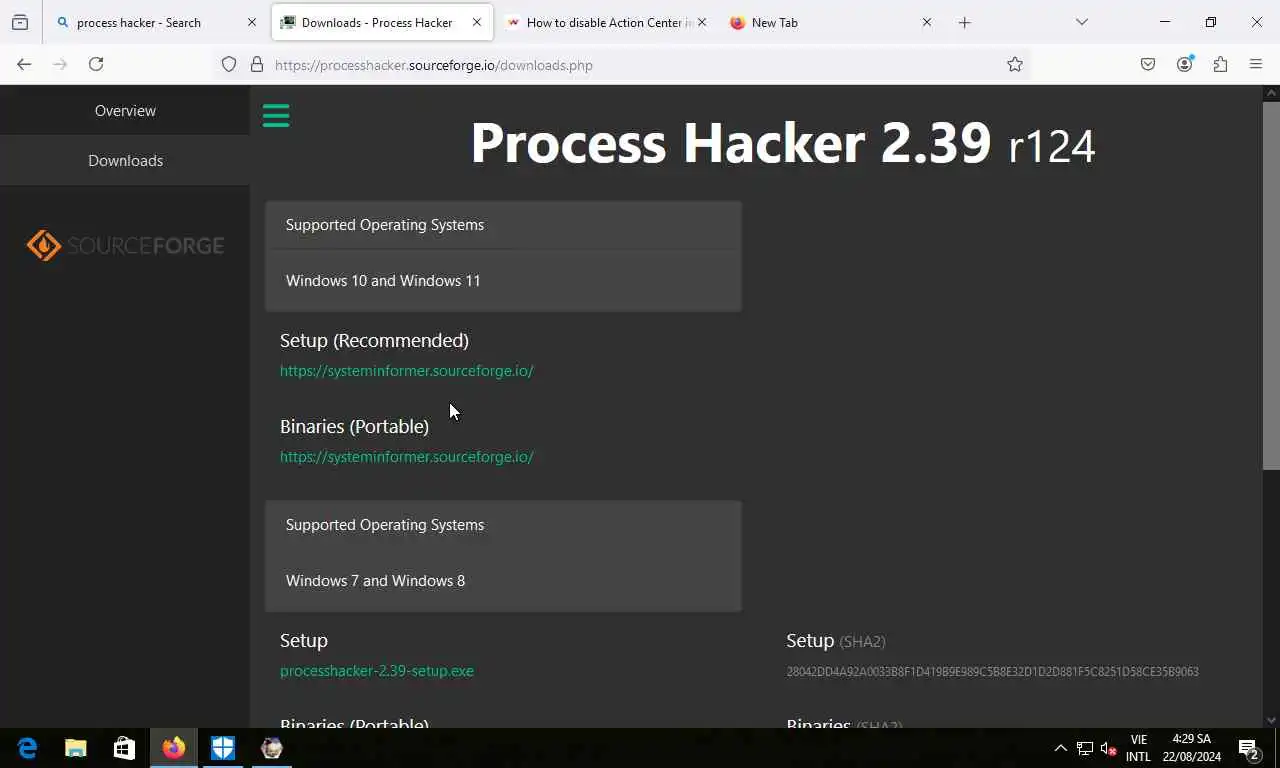This screenshot has width=1280, height=768.
Task: Open Save to Pocket icon
Action: click(x=1148, y=64)
